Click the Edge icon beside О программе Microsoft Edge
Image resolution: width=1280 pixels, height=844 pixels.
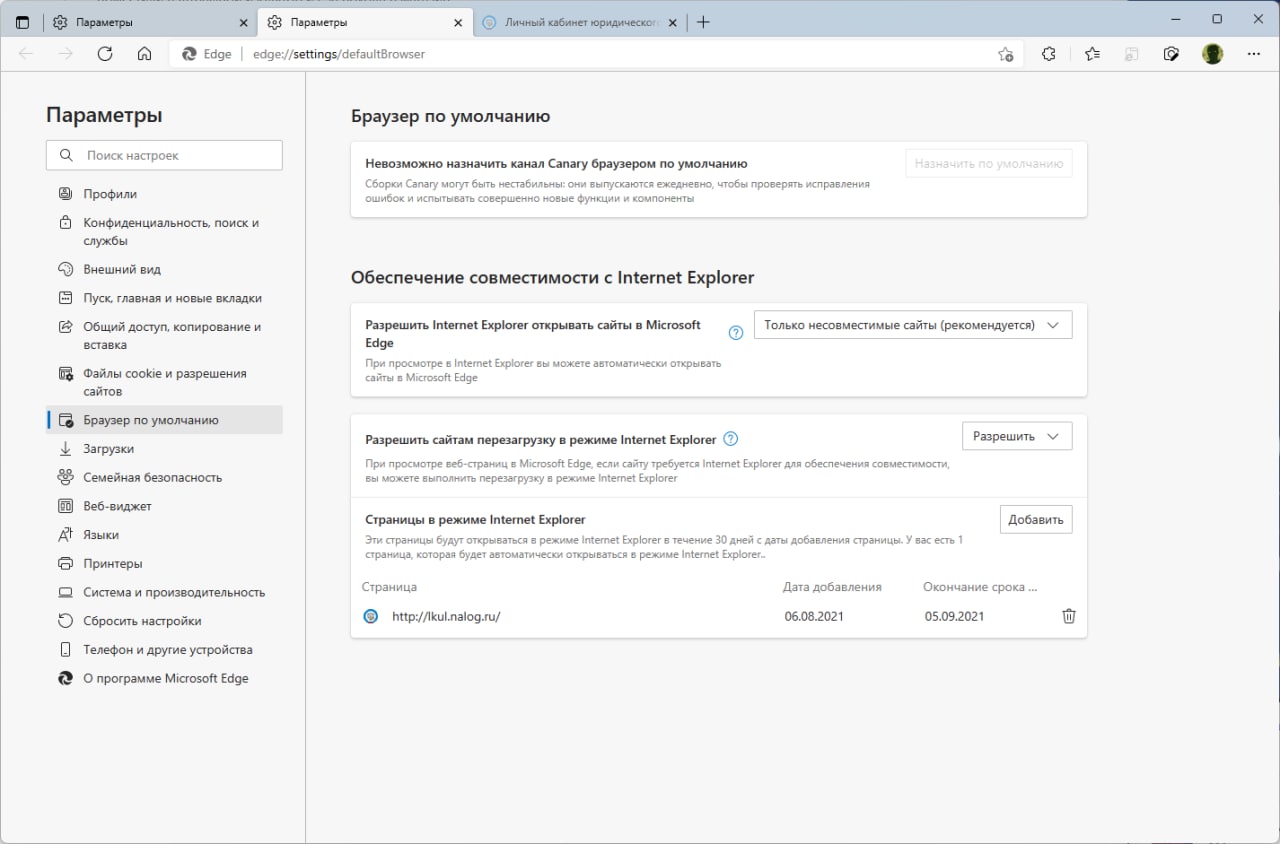click(x=66, y=678)
